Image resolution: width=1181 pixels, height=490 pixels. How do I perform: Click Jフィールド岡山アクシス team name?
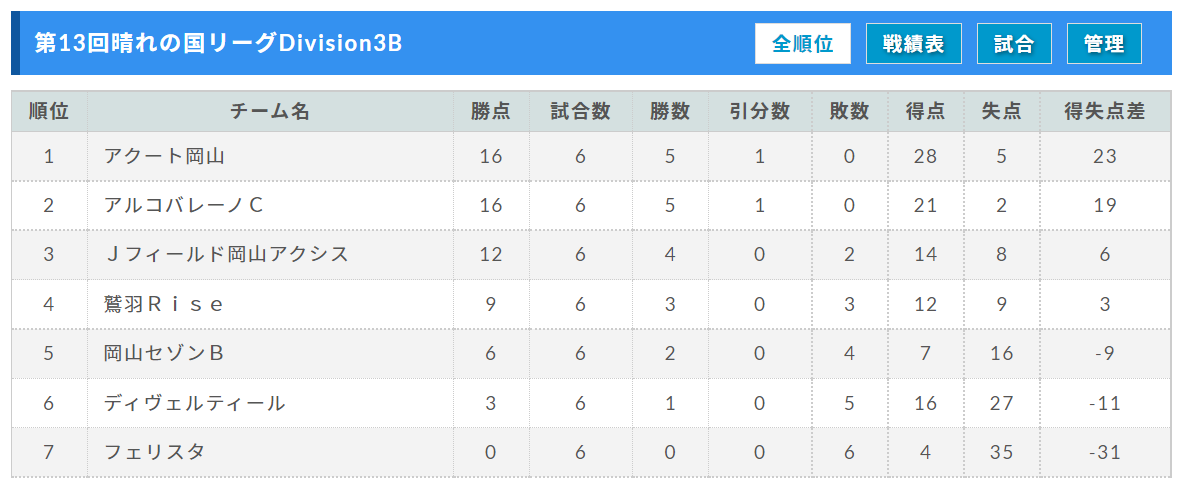(x=226, y=254)
